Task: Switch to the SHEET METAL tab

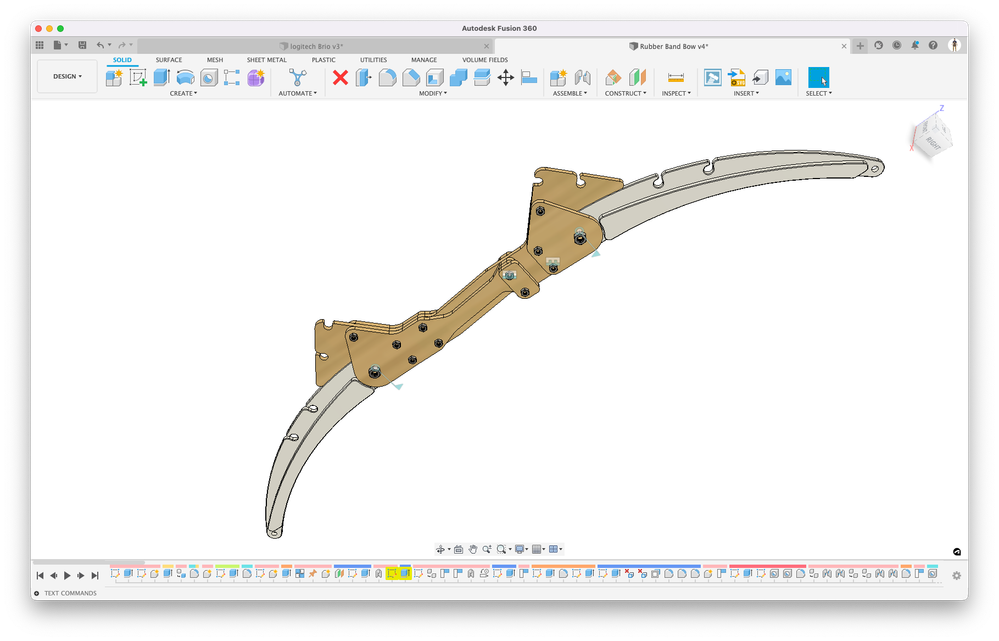Action: pos(266,60)
